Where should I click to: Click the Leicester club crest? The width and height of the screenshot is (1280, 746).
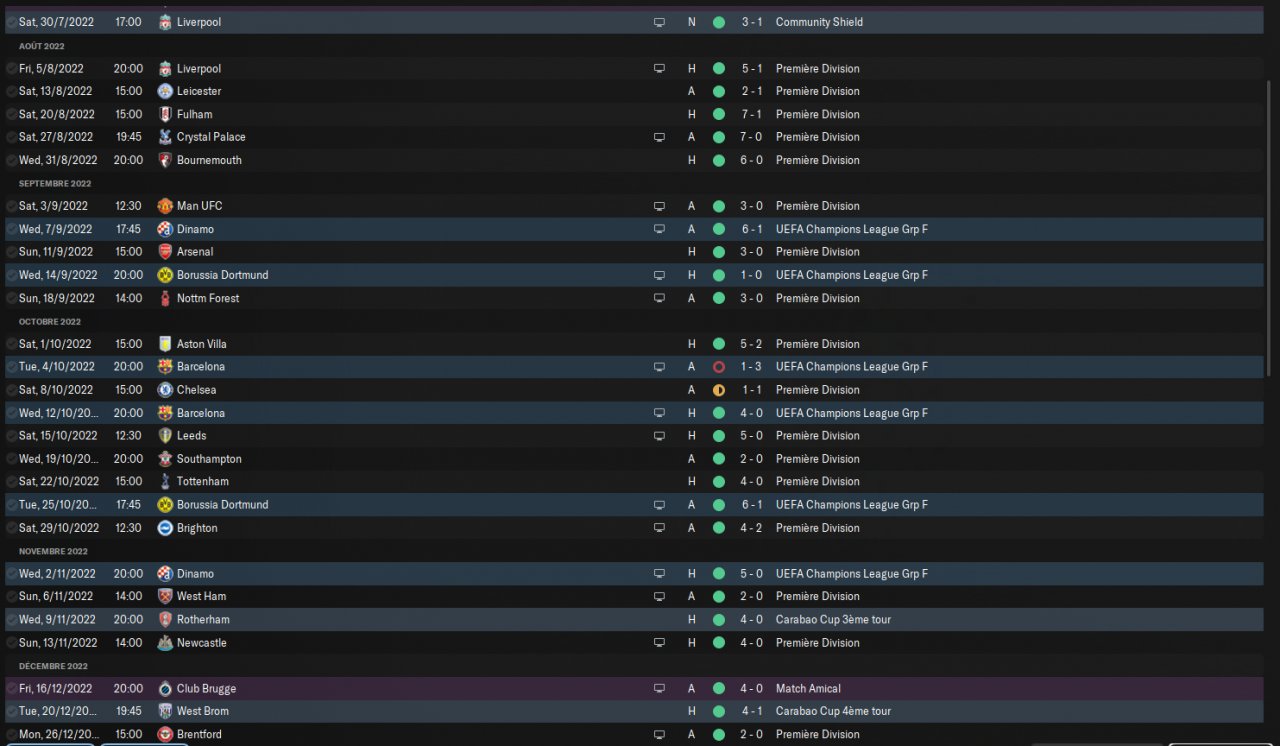point(165,91)
